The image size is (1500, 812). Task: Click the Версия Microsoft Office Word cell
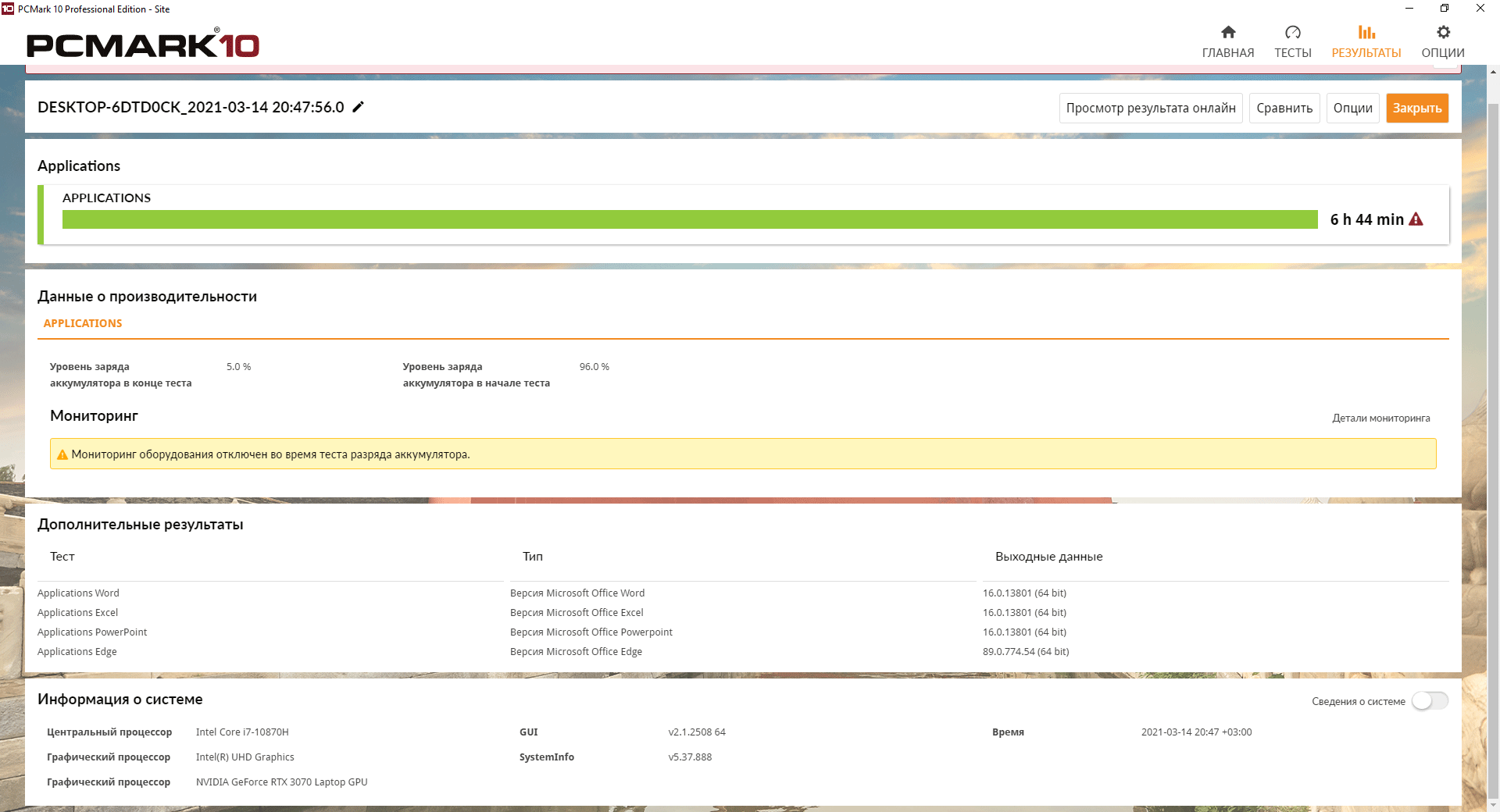577,593
